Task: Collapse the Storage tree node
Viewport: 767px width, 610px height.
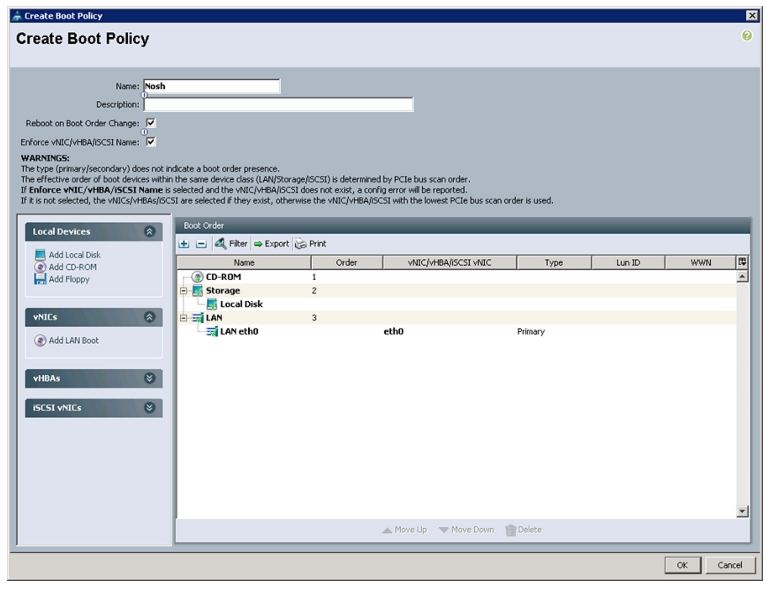Action: pyautogui.click(x=183, y=291)
